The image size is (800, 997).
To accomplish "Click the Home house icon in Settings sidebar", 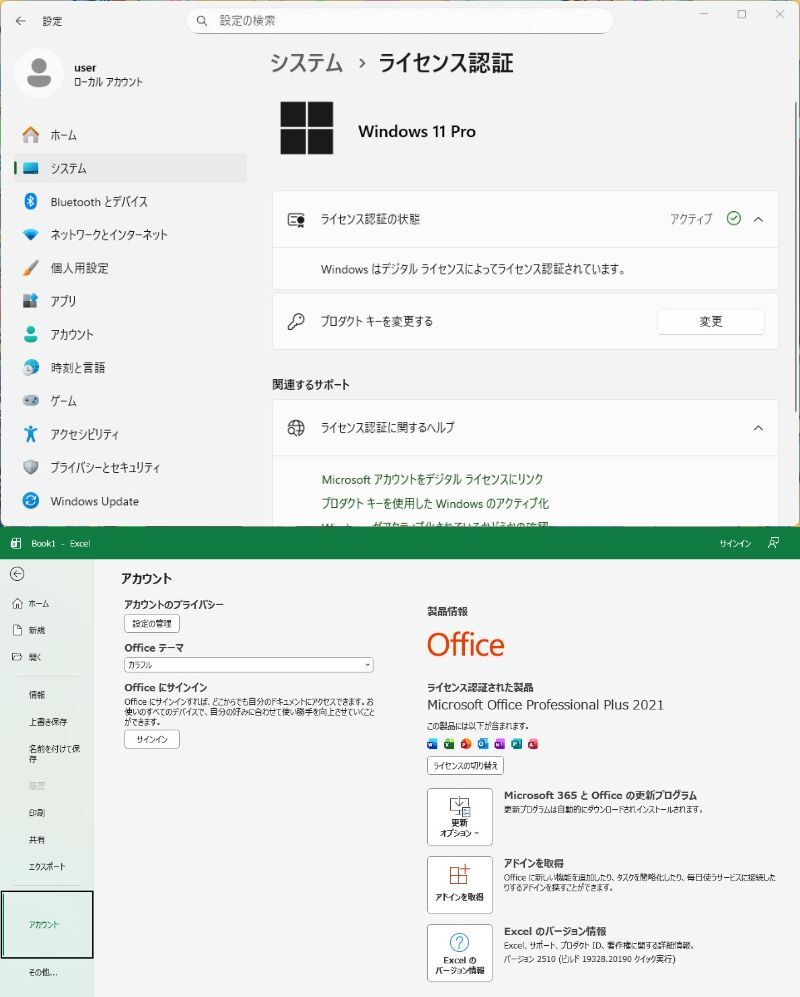I will 31,135.
